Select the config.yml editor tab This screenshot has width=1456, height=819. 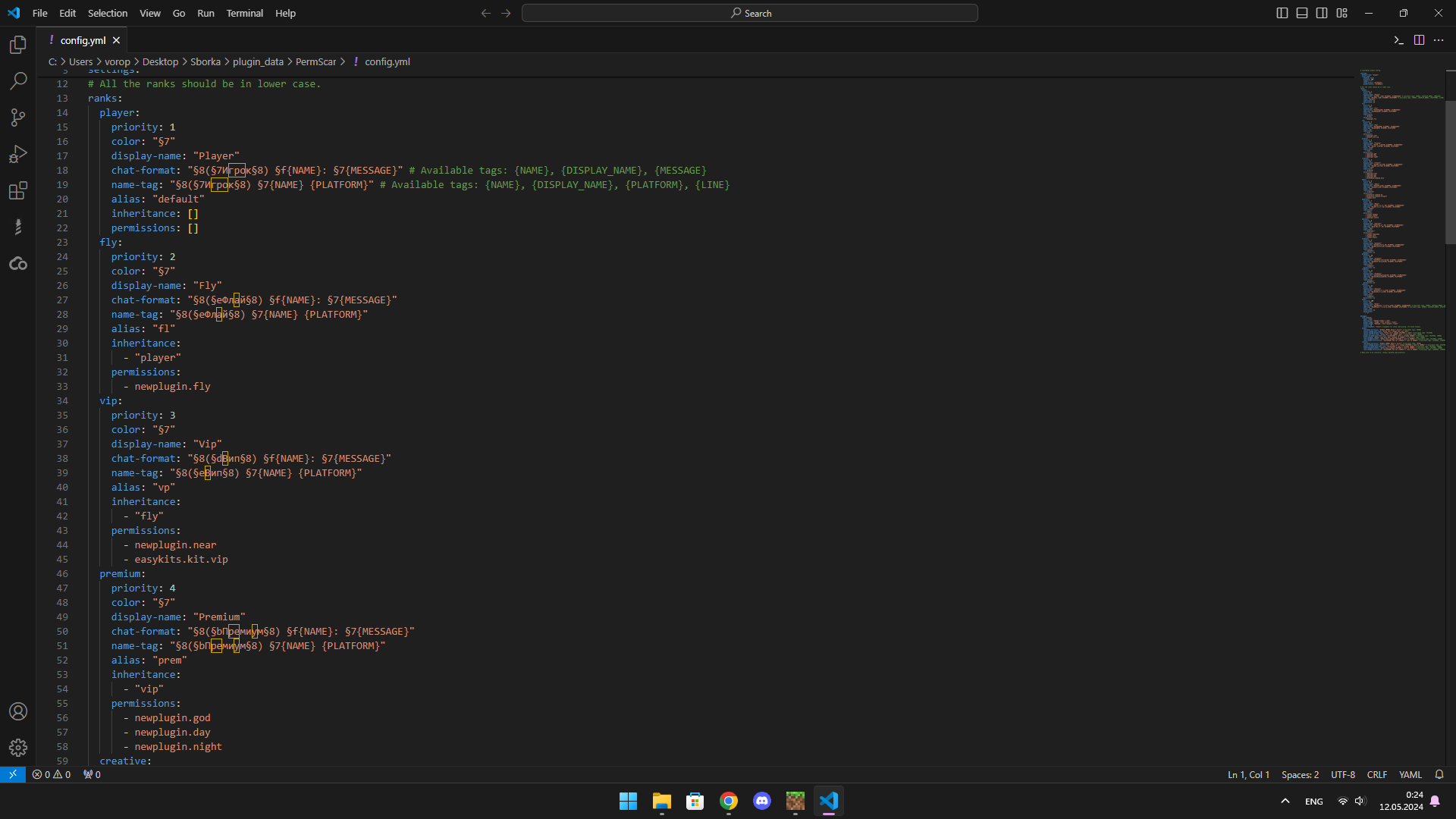pyautogui.click(x=83, y=40)
